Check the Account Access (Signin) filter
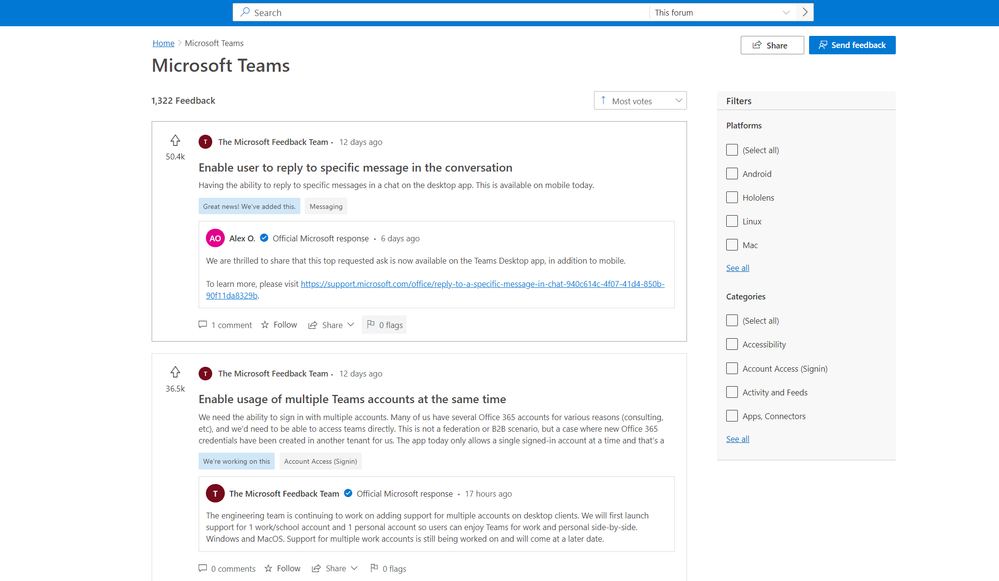999x581 pixels. click(x=732, y=368)
